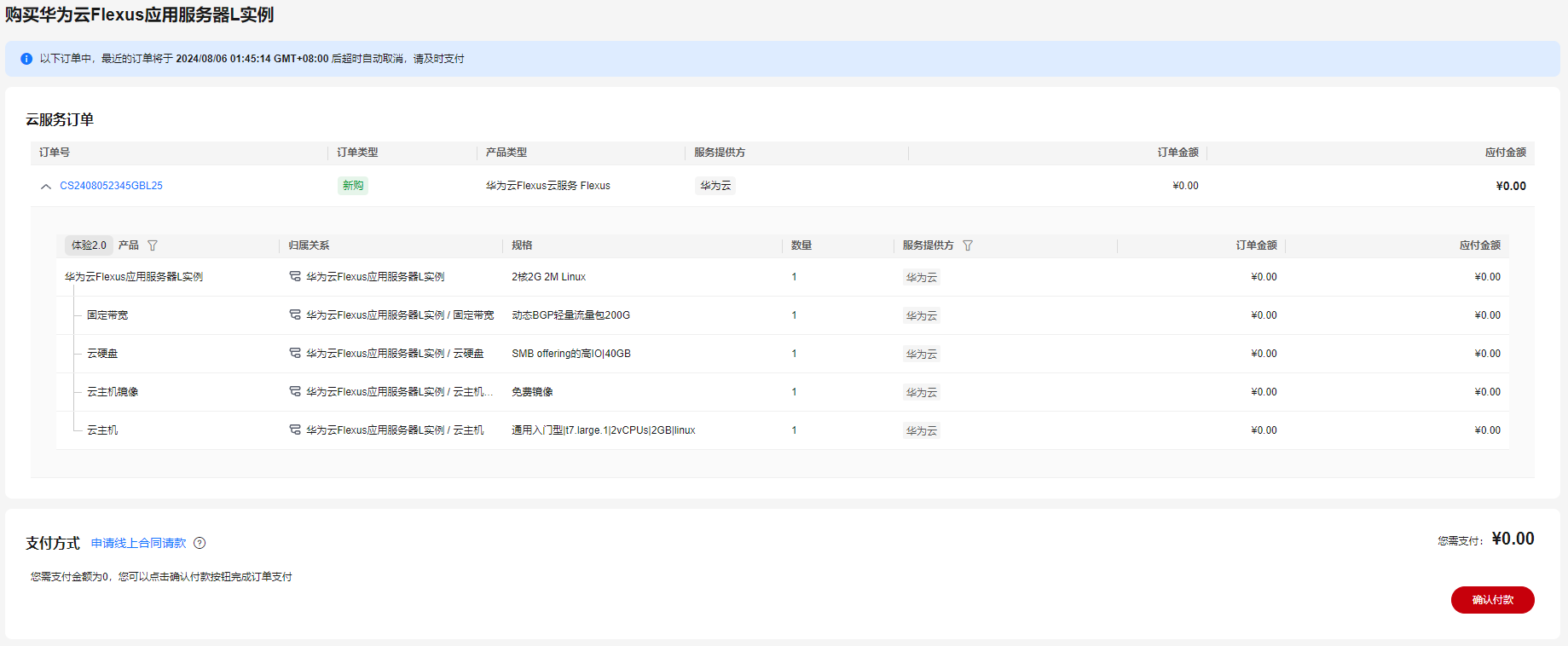Select 华为云Flexus应用服务器L实例 product row name
This screenshot has height=646, width=1568.
click(134, 277)
